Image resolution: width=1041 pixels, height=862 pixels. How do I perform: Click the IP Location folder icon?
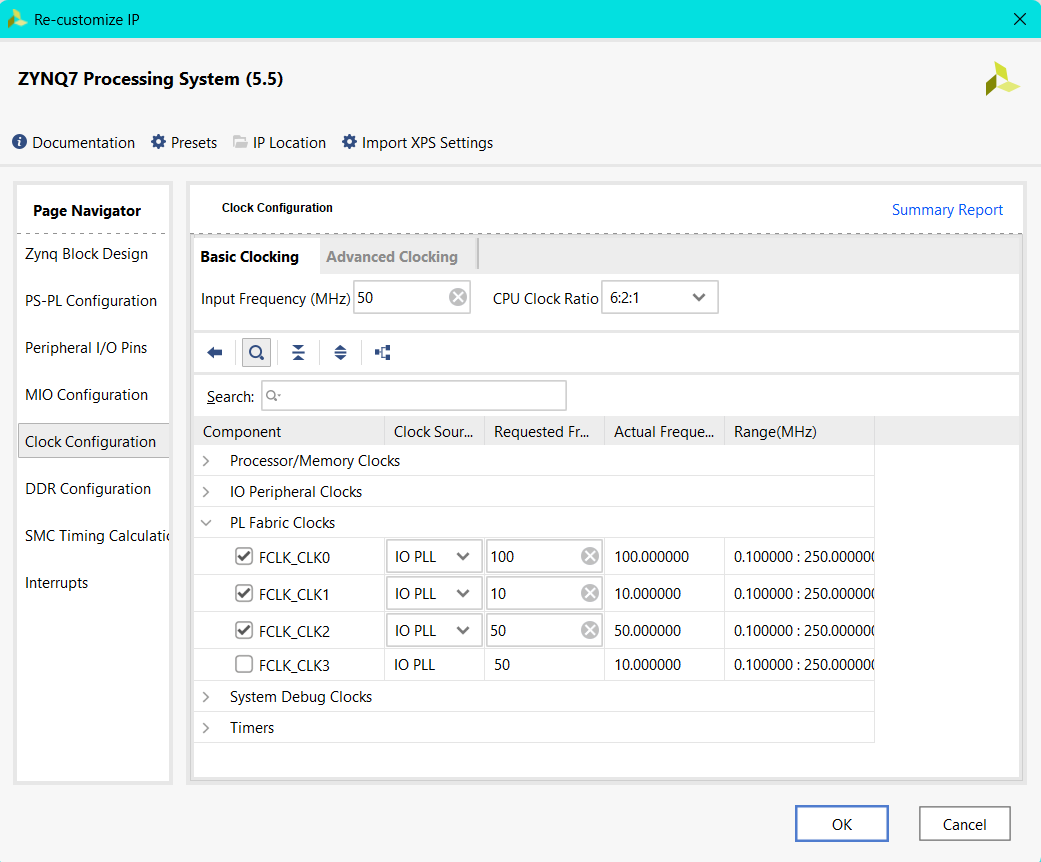pos(240,142)
